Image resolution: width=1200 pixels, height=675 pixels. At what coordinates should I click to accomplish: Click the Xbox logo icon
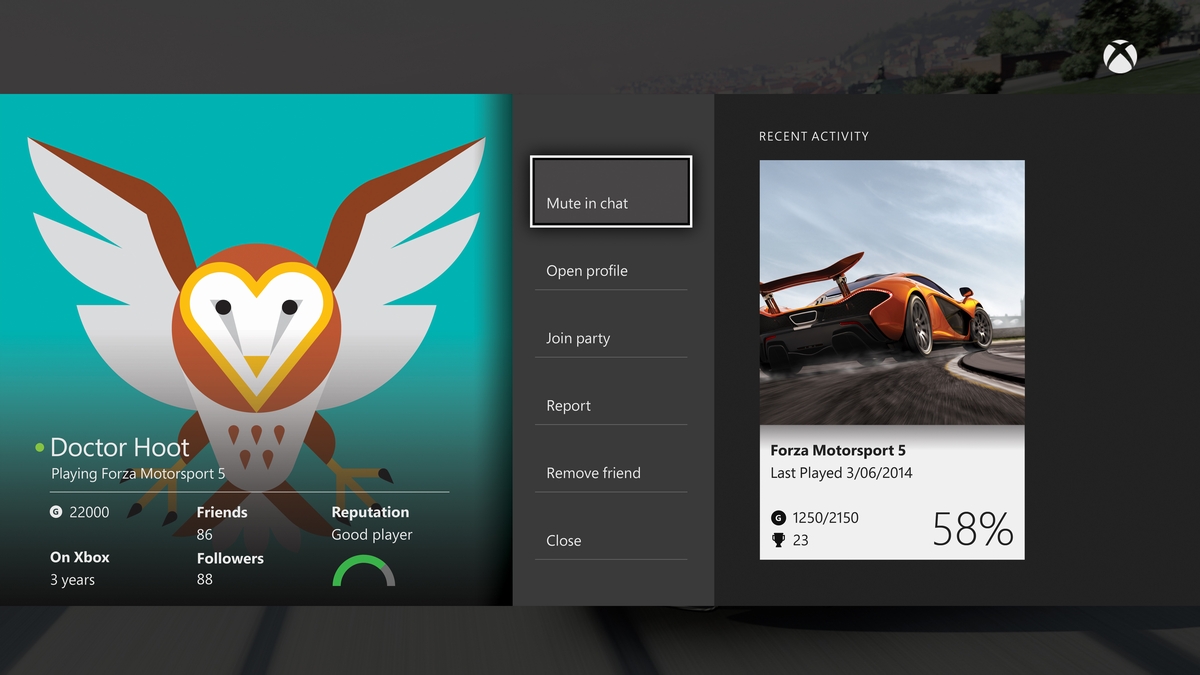coord(1120,57)
